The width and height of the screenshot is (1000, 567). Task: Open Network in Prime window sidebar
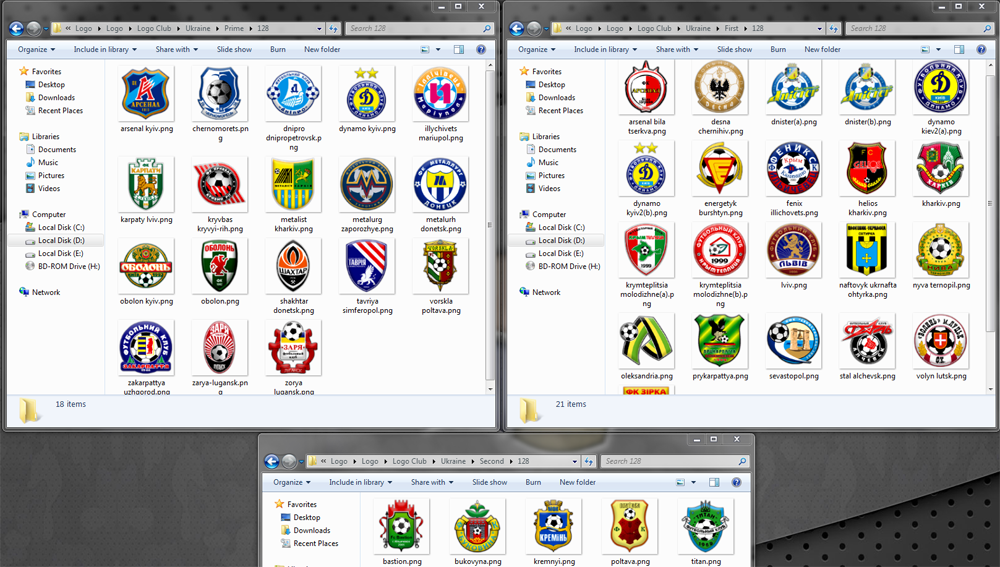pos(46,292)
